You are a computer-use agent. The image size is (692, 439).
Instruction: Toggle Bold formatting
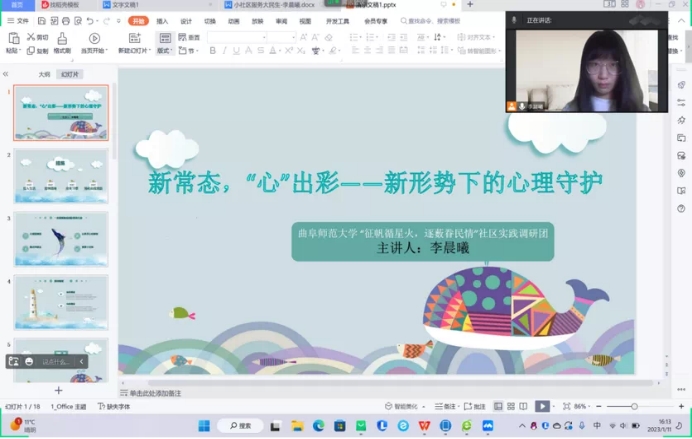coord(212,50)
